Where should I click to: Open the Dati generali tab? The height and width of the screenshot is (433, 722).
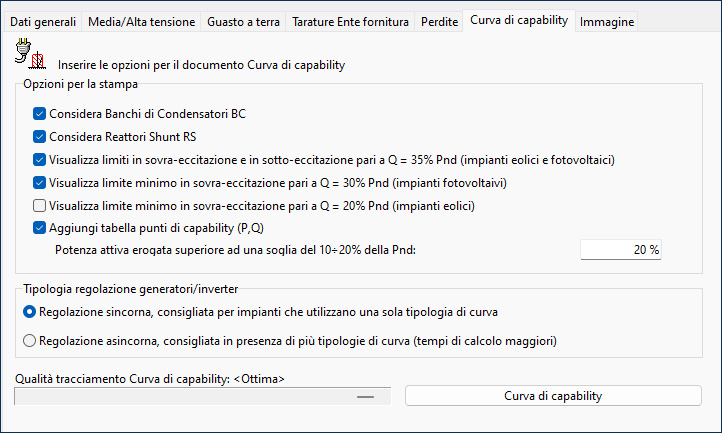(x=43, y=22)
